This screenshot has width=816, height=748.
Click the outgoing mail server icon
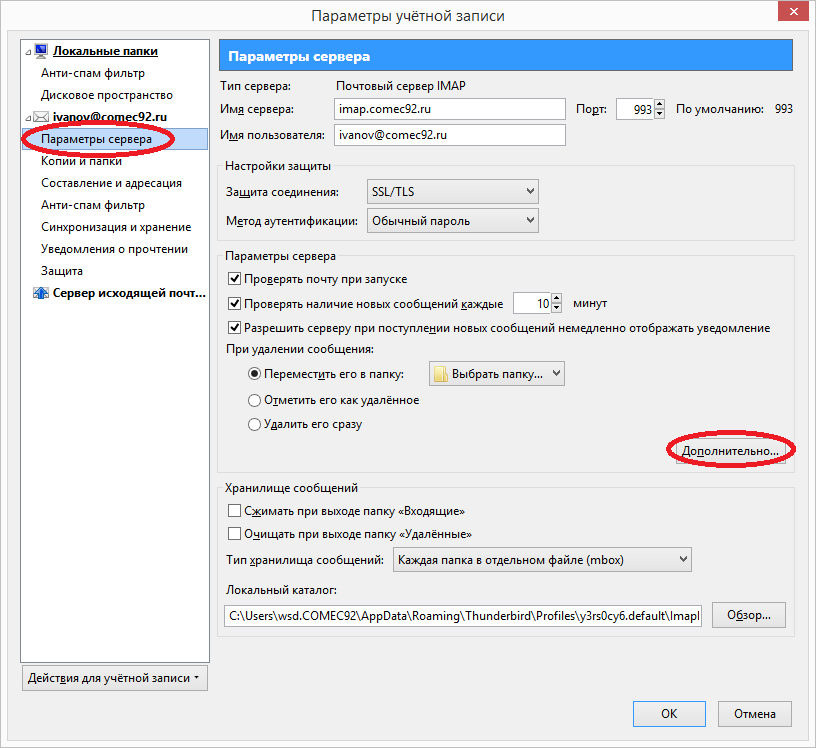tap(41, 293)
